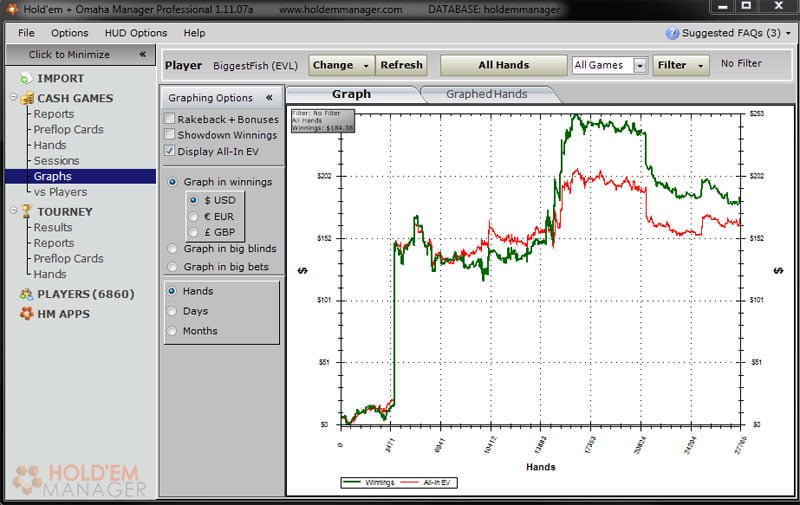The width and height of the screenshot is (800, 505).
Task: Open the Change player dropdown
Action: 341,65
